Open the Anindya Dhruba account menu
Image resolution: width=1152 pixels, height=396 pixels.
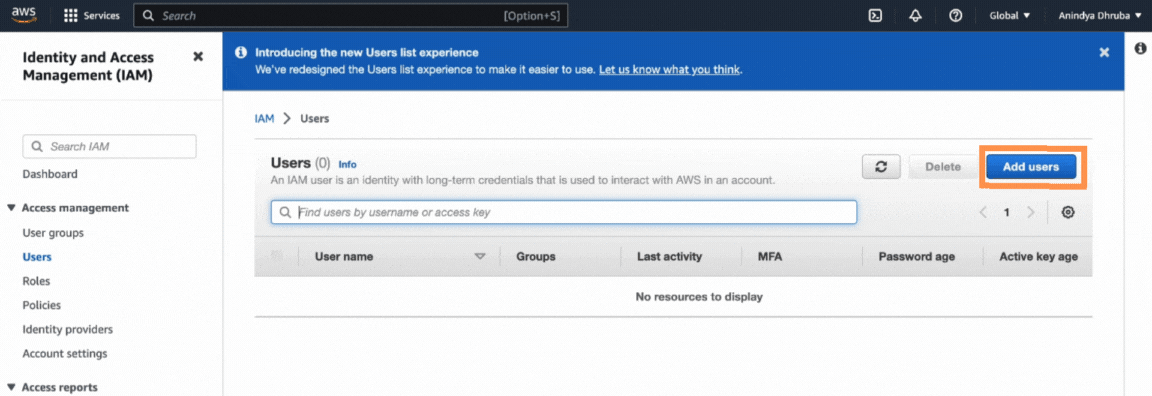[x=1100, y=15]
